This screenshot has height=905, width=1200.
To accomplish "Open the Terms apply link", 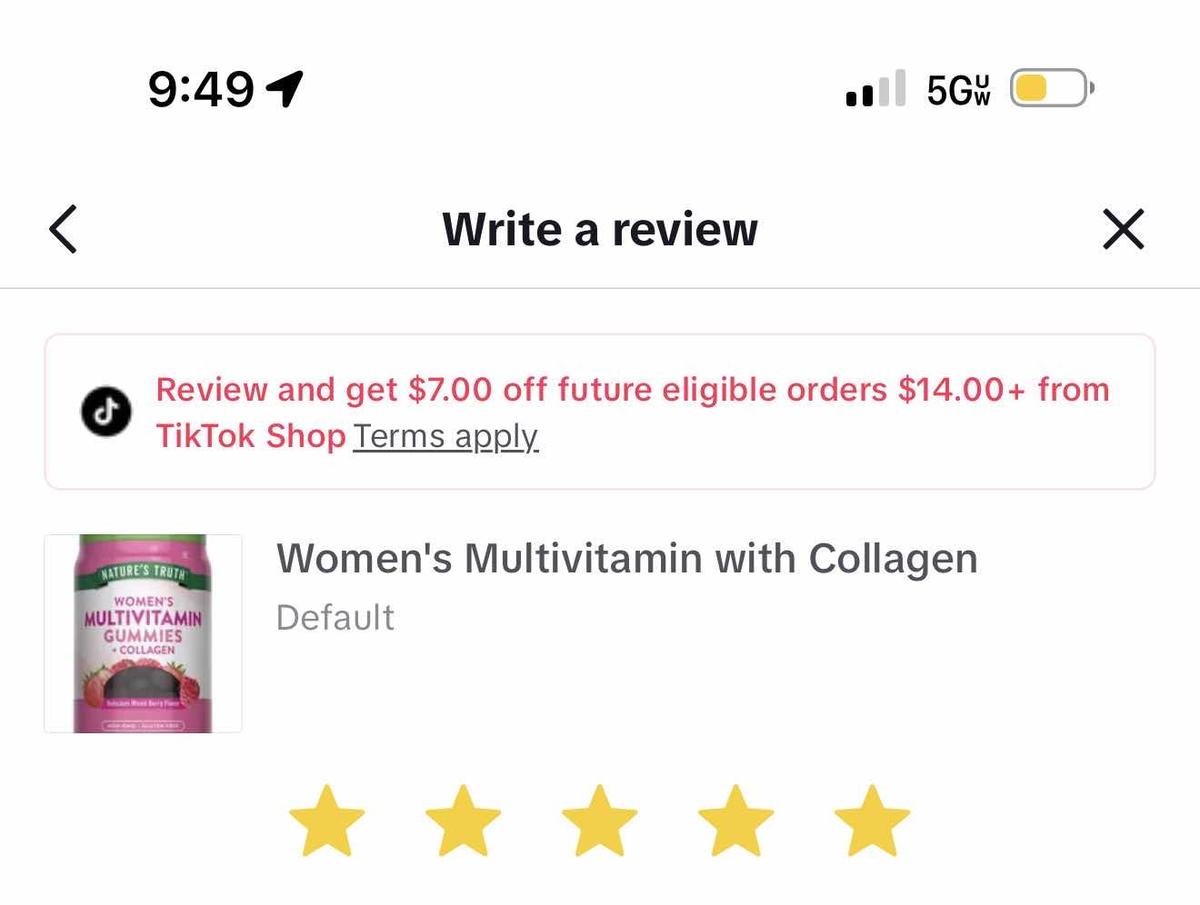I will point(446,437).
